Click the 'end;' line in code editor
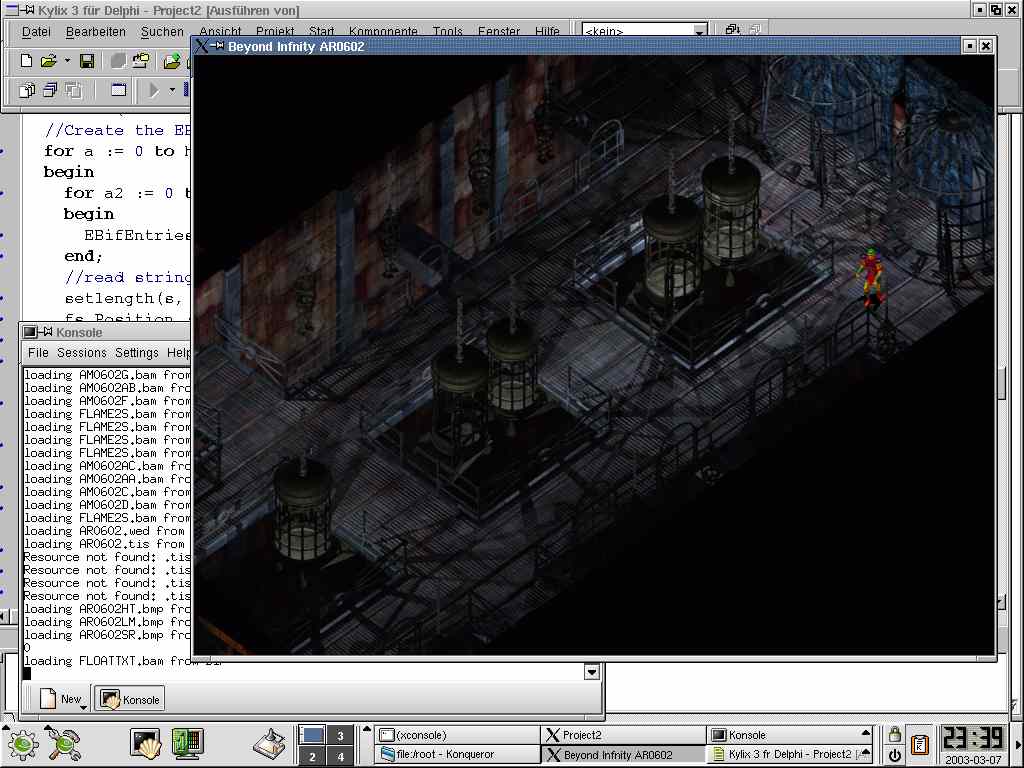The height and width of the screenshot is (768, 1024). coord(83,256)
